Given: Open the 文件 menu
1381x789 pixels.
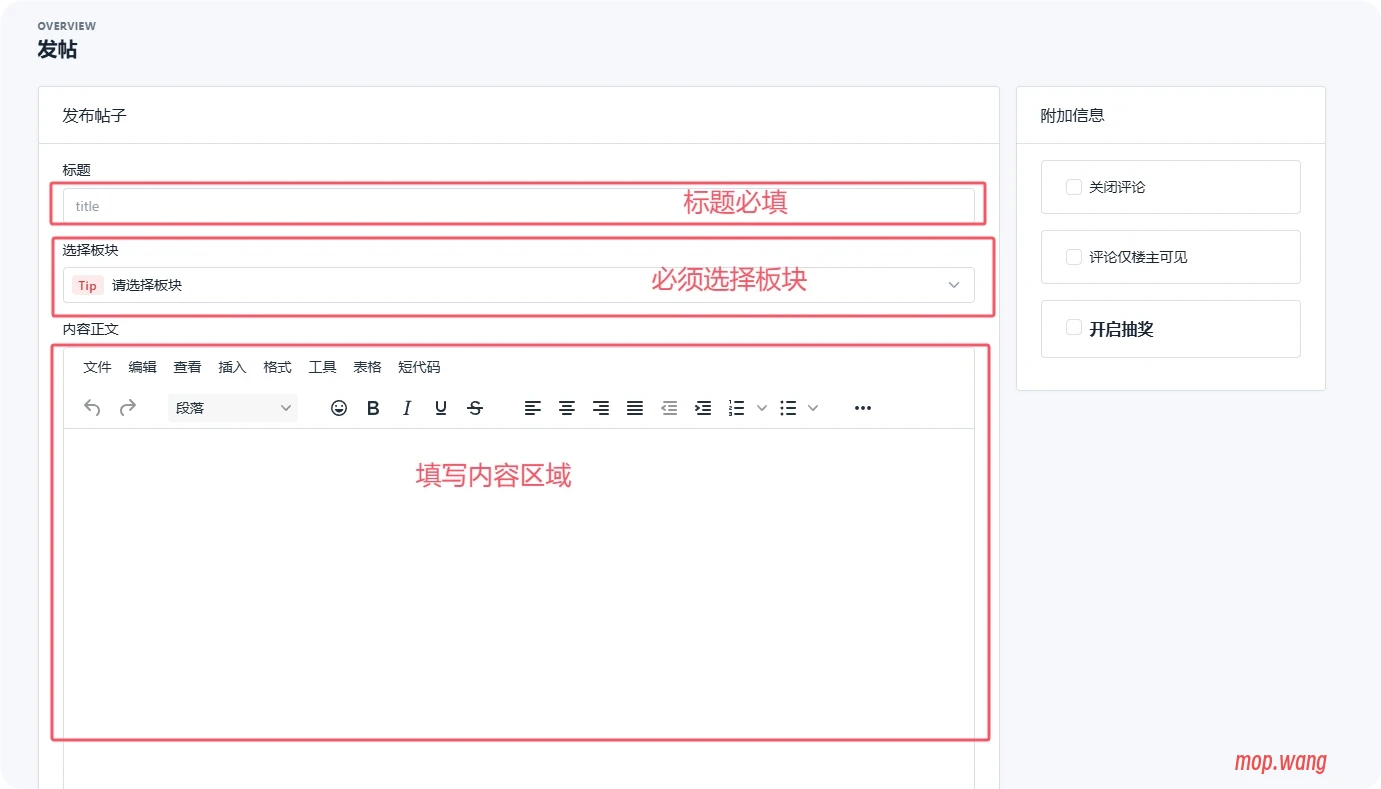Looking at the screenshot, I should (97, 367).
